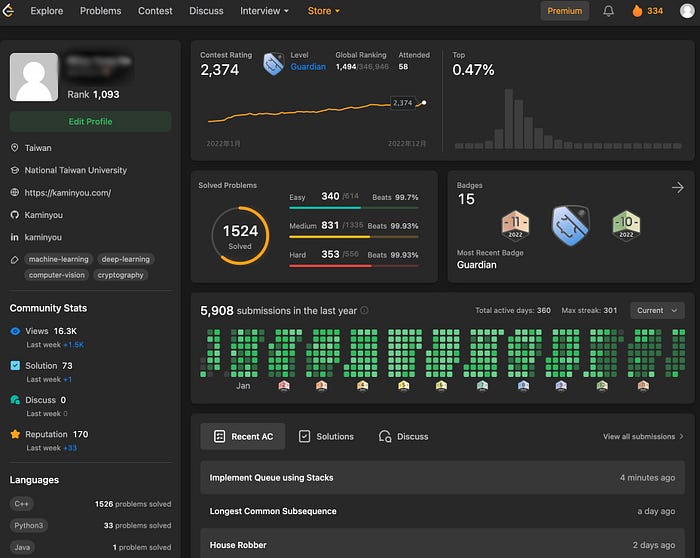
Task: Click the LeetCode logo icon
Action: pyautogui.click(x=8, y=11)
